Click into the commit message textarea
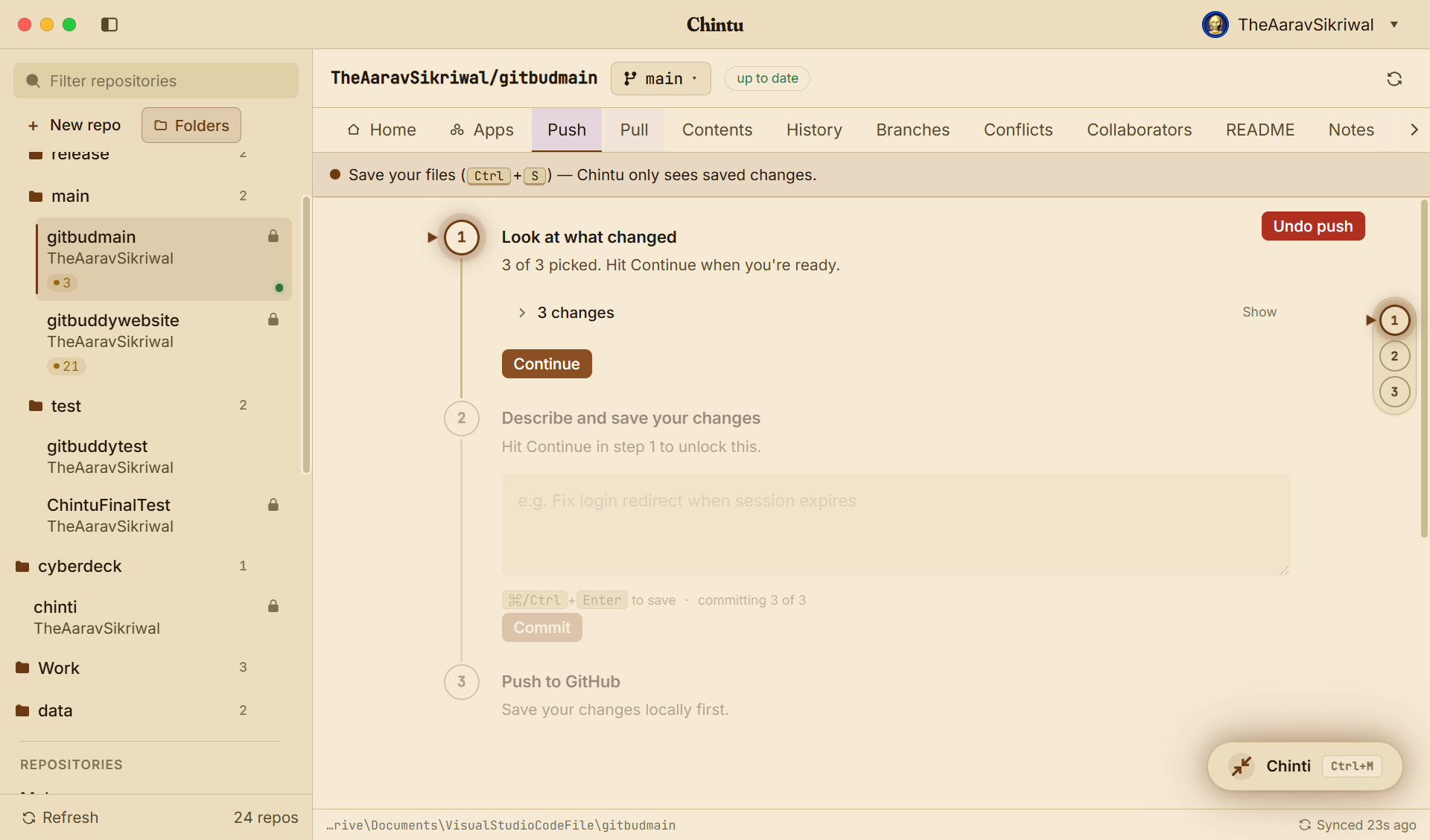This screenshot has height=840, width=1430. [x=896, y=525]
